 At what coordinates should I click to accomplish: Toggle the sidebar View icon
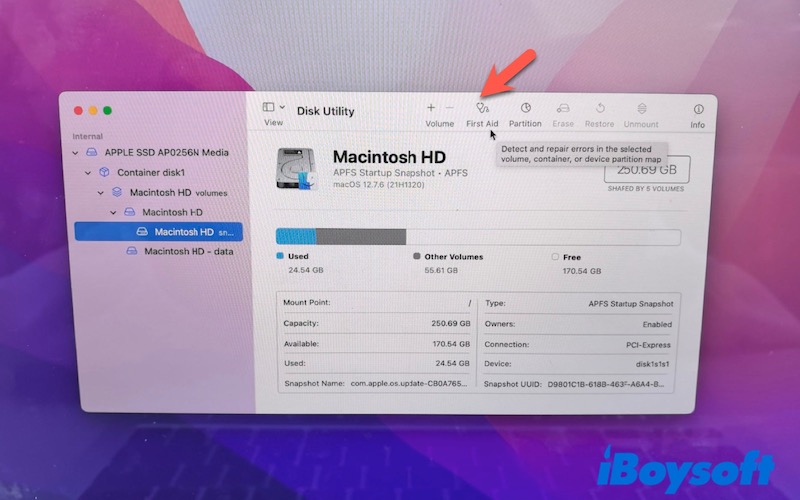tap(268, 107)
